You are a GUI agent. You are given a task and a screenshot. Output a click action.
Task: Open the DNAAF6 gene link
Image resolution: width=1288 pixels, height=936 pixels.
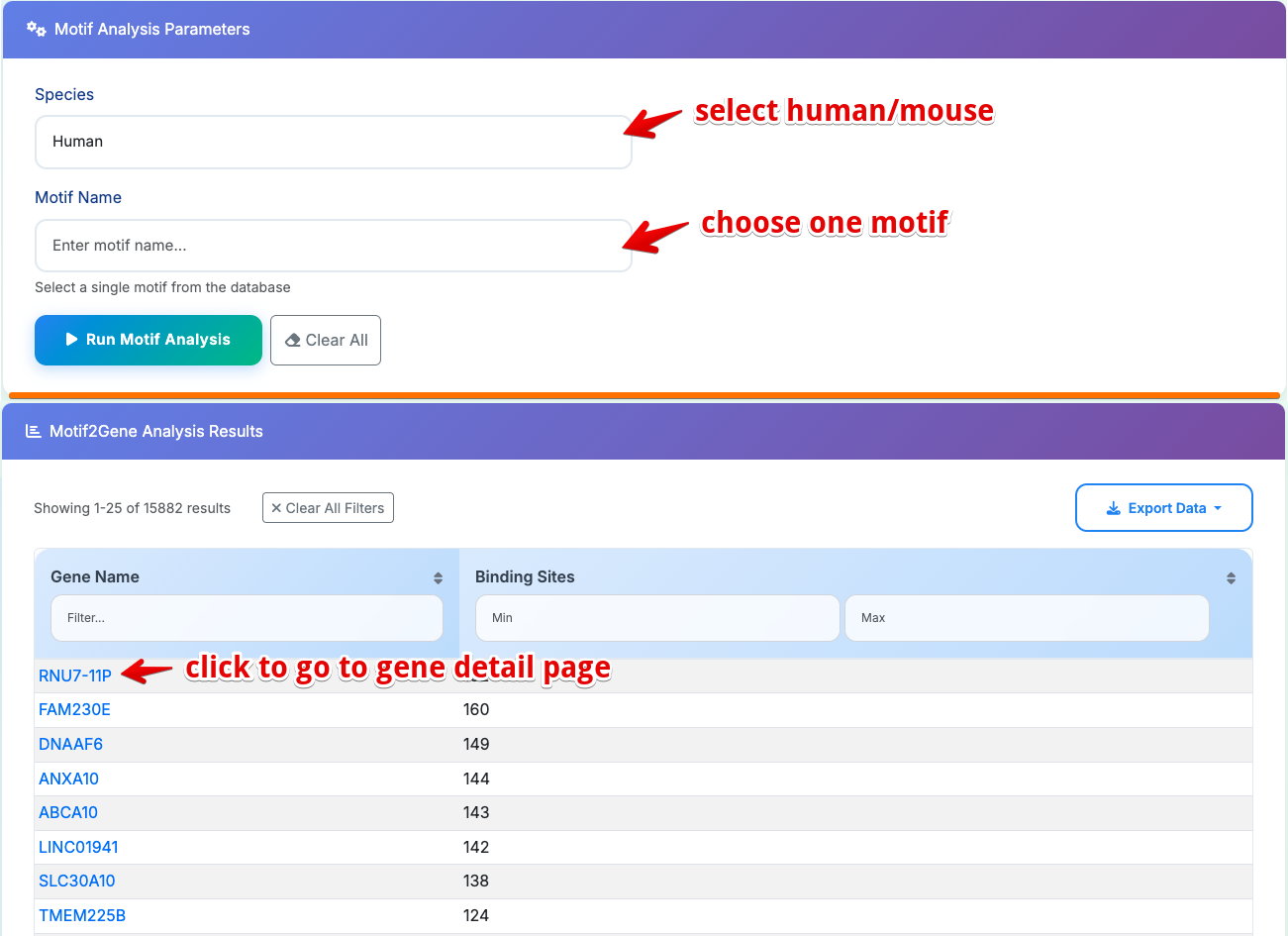pos(70,744)
